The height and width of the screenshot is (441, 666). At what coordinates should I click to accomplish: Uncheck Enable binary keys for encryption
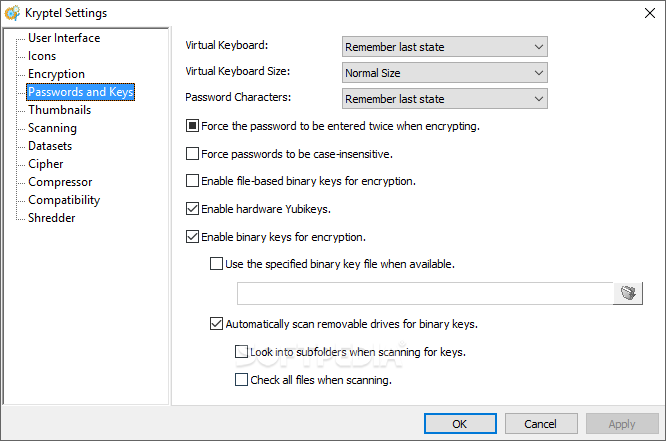(192, 236)
